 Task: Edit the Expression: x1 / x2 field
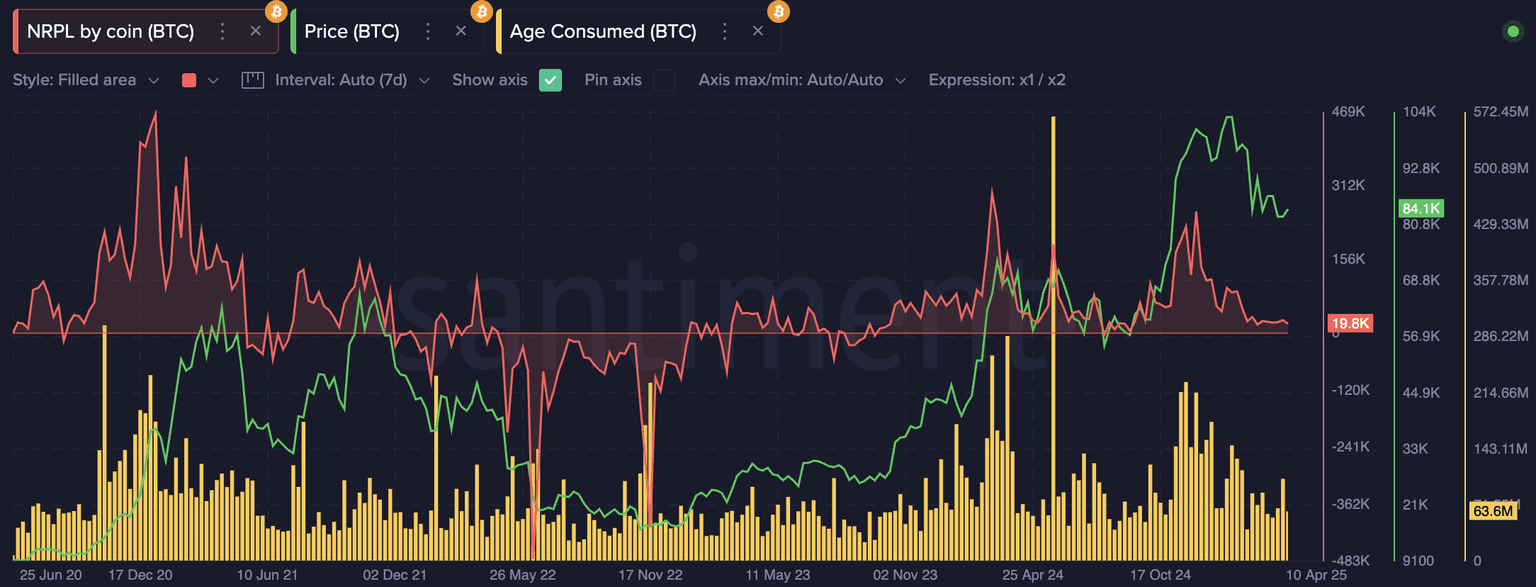[997, 80]
